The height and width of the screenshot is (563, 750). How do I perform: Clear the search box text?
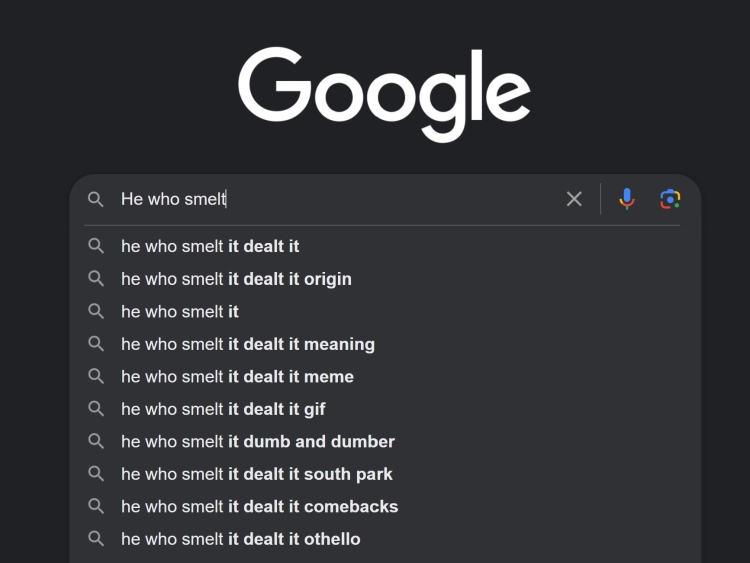574,199
